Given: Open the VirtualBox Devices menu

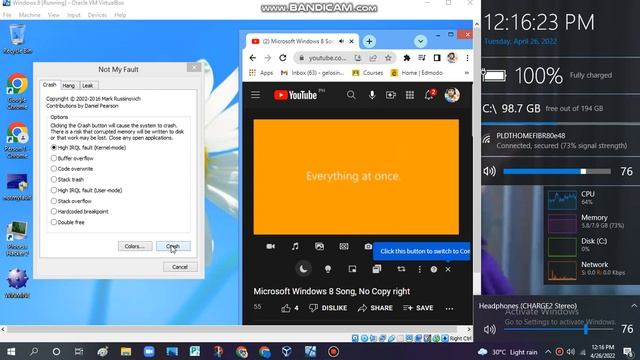Looking at the screenshot, I should pos(97,15).
